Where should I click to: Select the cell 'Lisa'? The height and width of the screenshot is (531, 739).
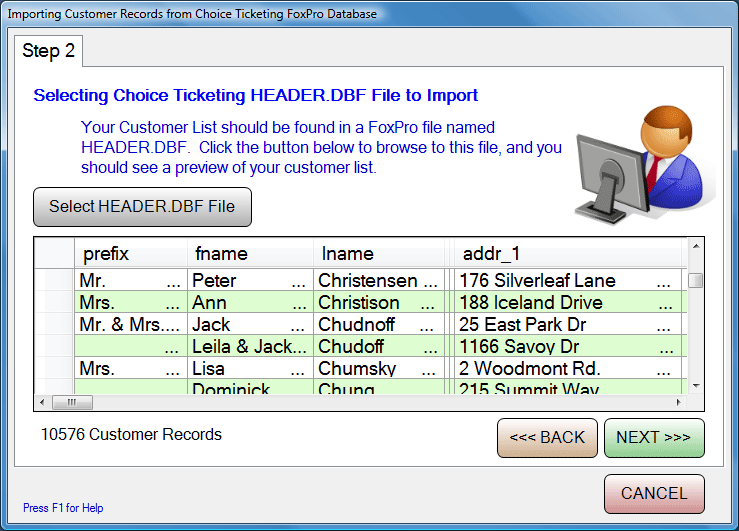click(x=250, y=368)
